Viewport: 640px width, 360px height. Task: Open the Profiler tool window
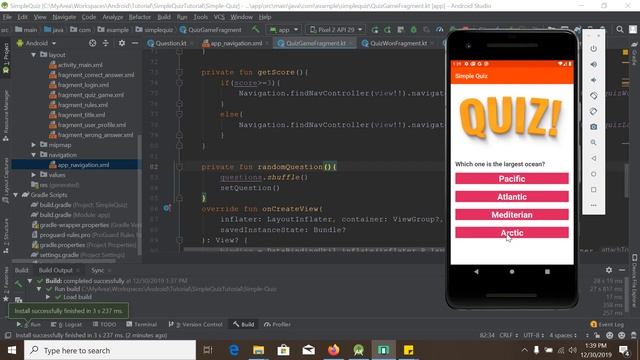click(x=277, y=324)
